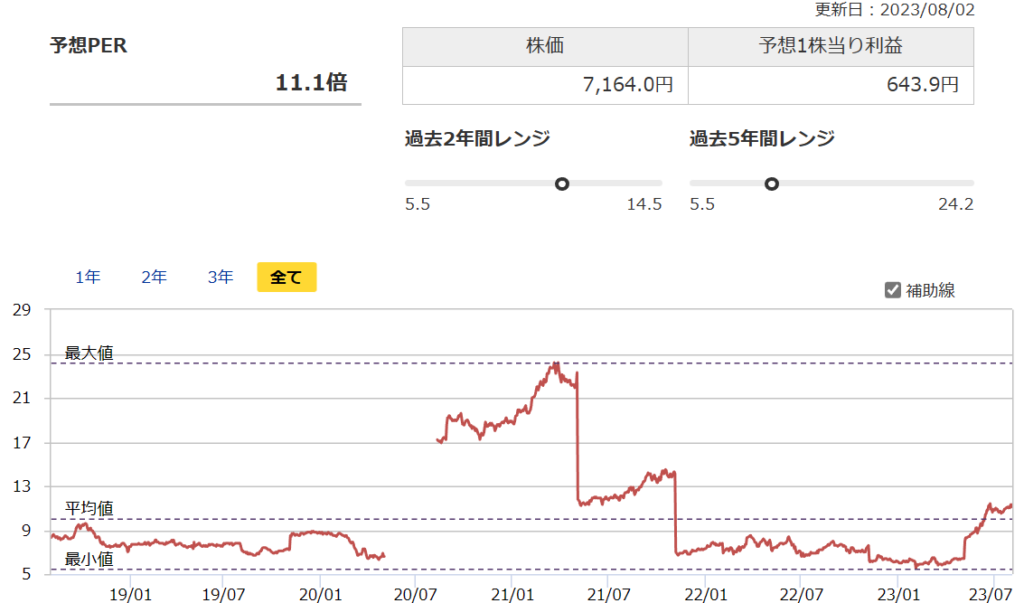
Task: Click the 643.9円 earnings value
Action: coord(923,85)
